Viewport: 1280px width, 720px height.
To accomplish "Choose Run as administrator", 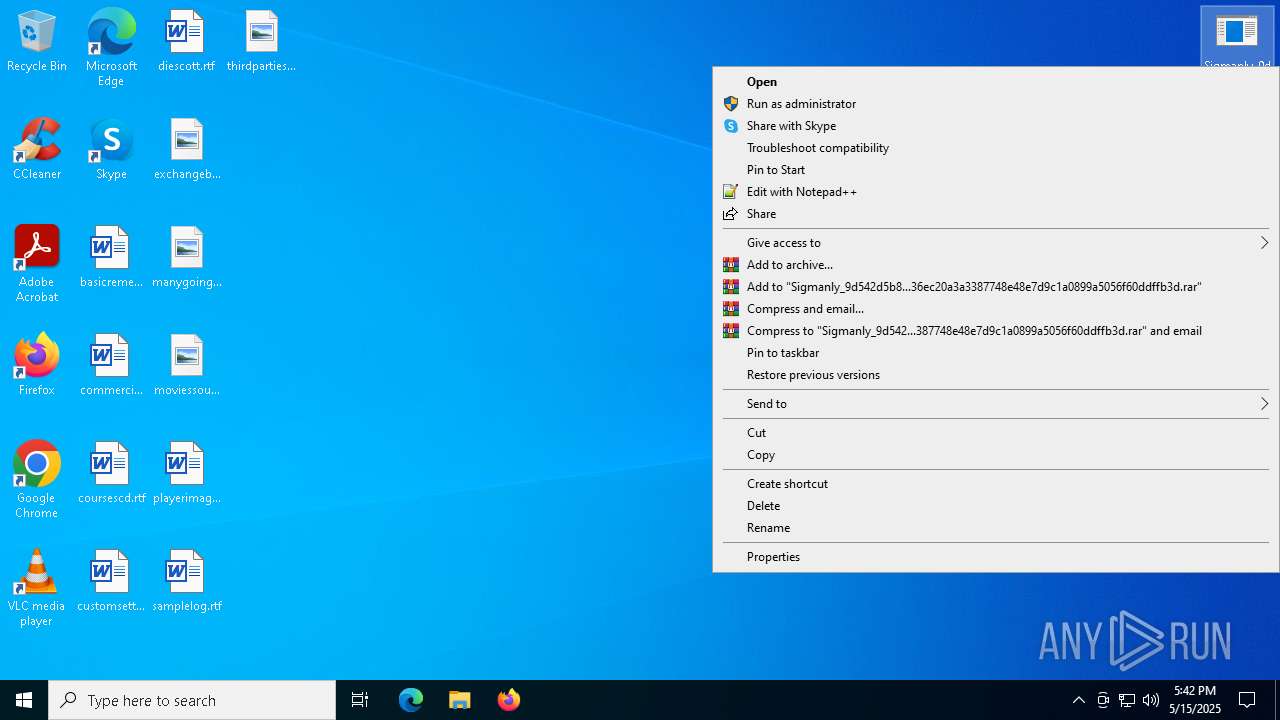I will pyautogui.click(x=996, y=104).
